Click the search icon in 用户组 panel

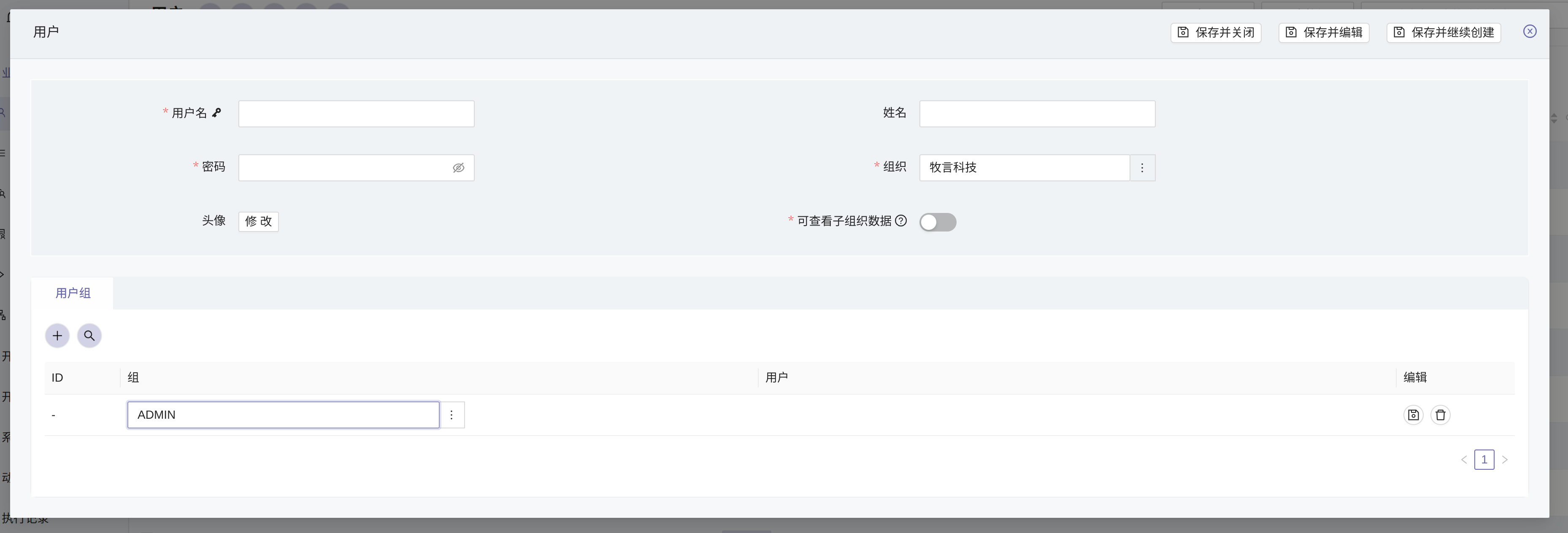pyautogui.click(x=89, y=335)
